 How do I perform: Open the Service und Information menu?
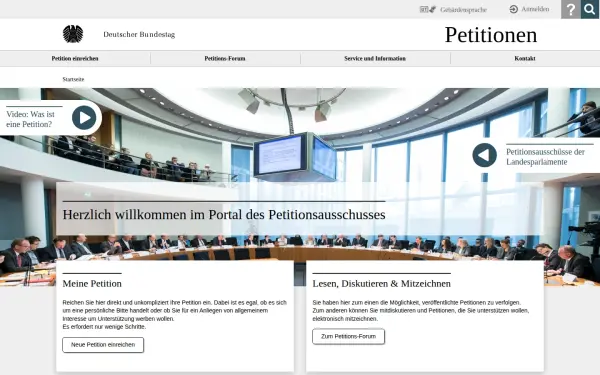375,59
